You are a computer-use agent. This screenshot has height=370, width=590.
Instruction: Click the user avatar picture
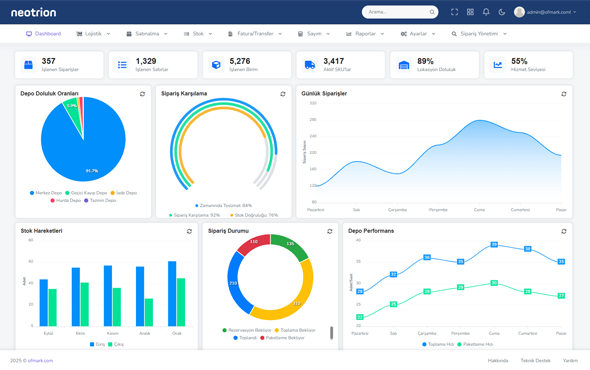click(x=519, y=12)
